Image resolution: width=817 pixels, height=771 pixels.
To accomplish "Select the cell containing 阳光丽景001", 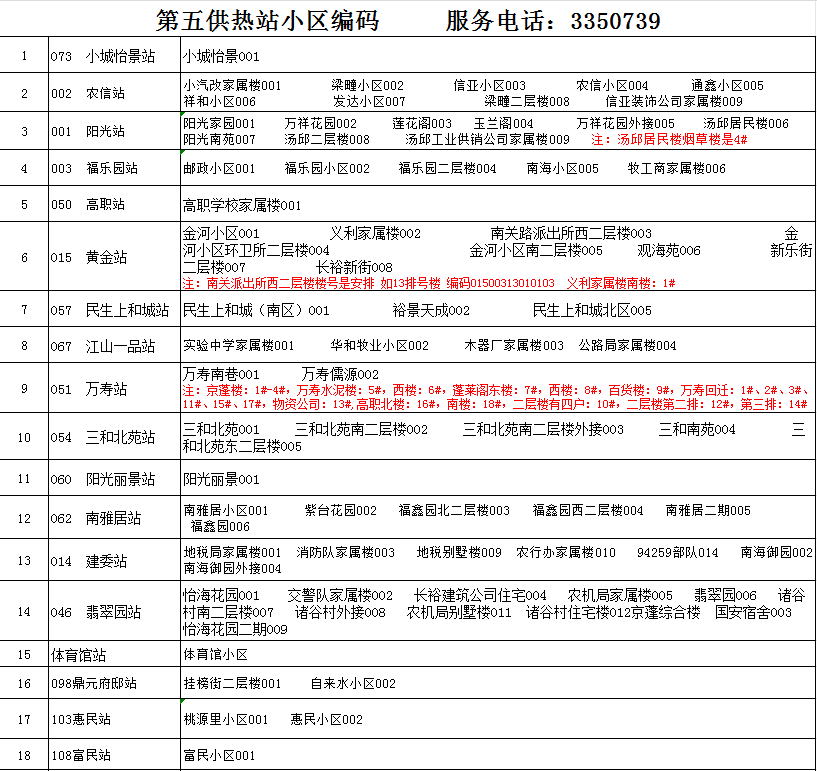I will click(x=221, y=479).
